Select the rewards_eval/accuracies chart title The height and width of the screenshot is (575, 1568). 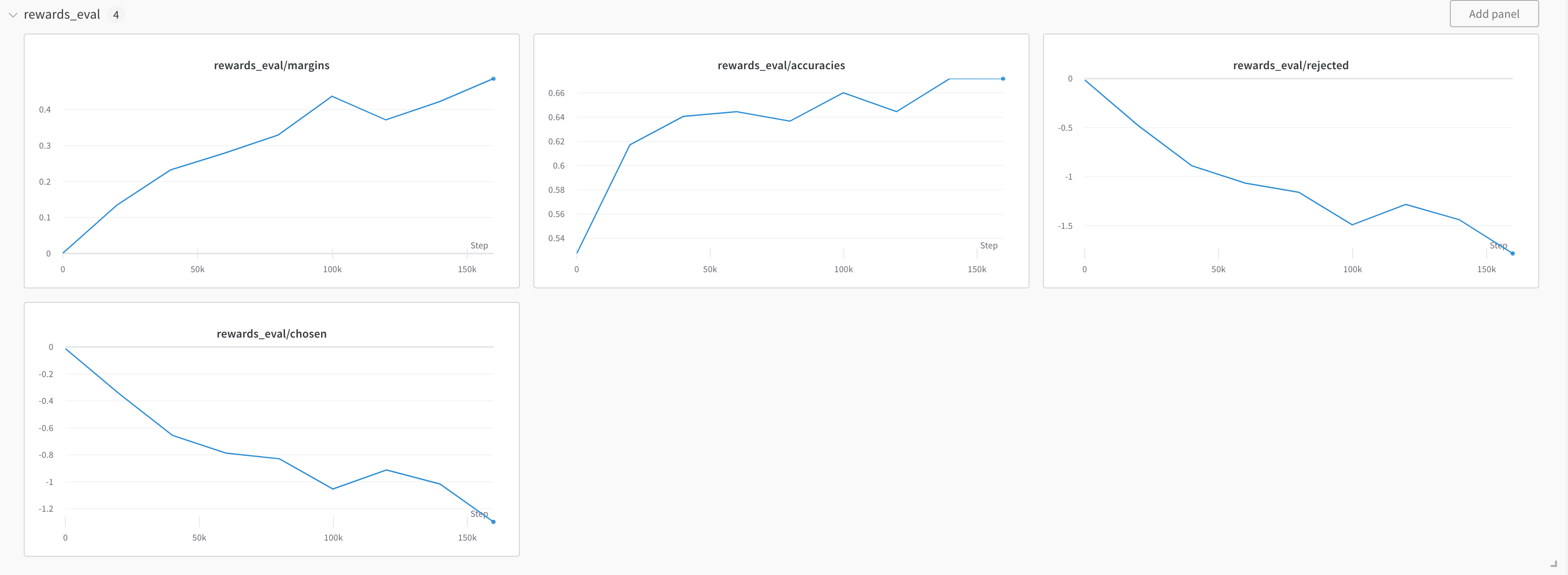pos(780,65)
